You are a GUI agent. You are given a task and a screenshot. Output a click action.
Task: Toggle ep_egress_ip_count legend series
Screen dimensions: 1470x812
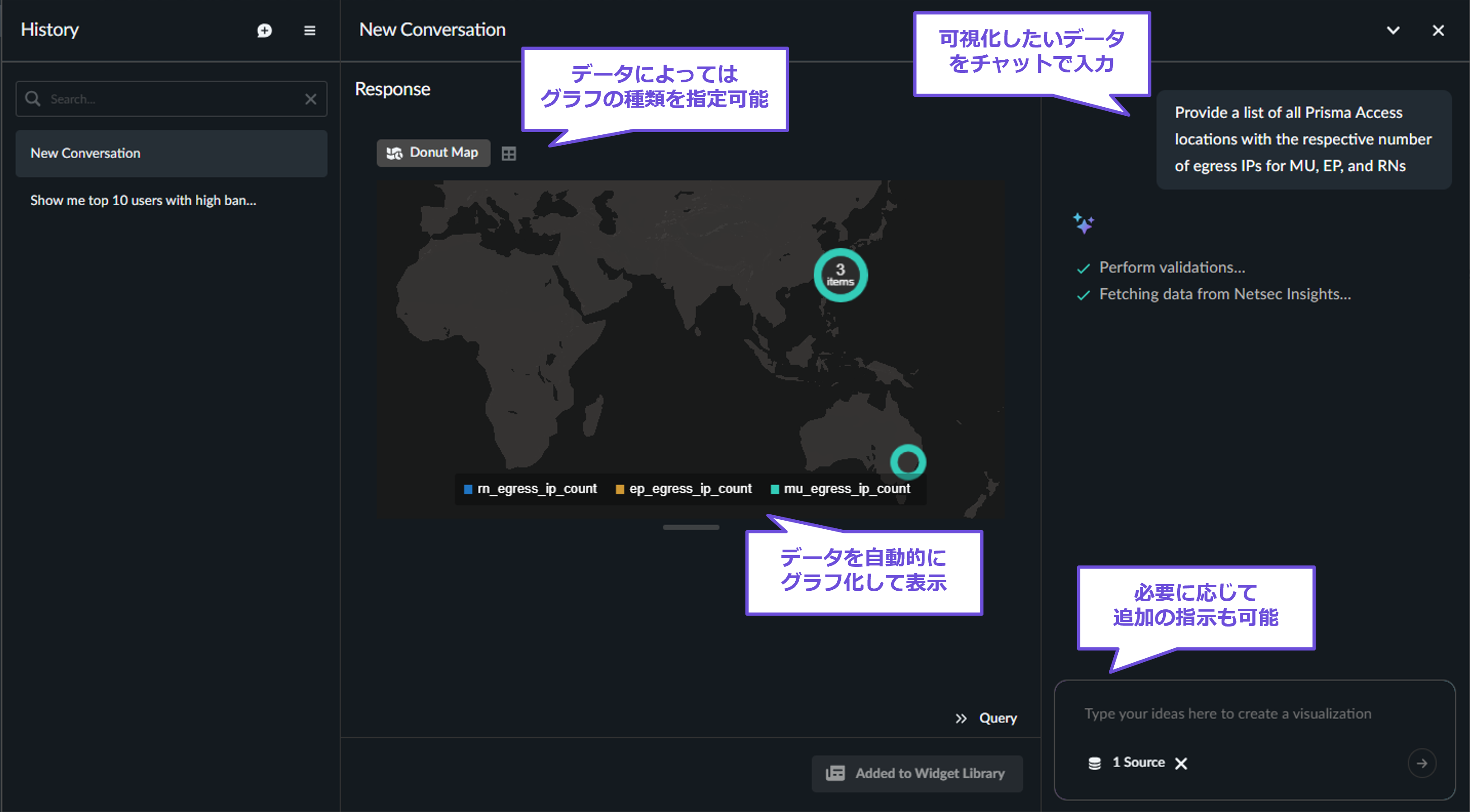click(x=684, y=489)
